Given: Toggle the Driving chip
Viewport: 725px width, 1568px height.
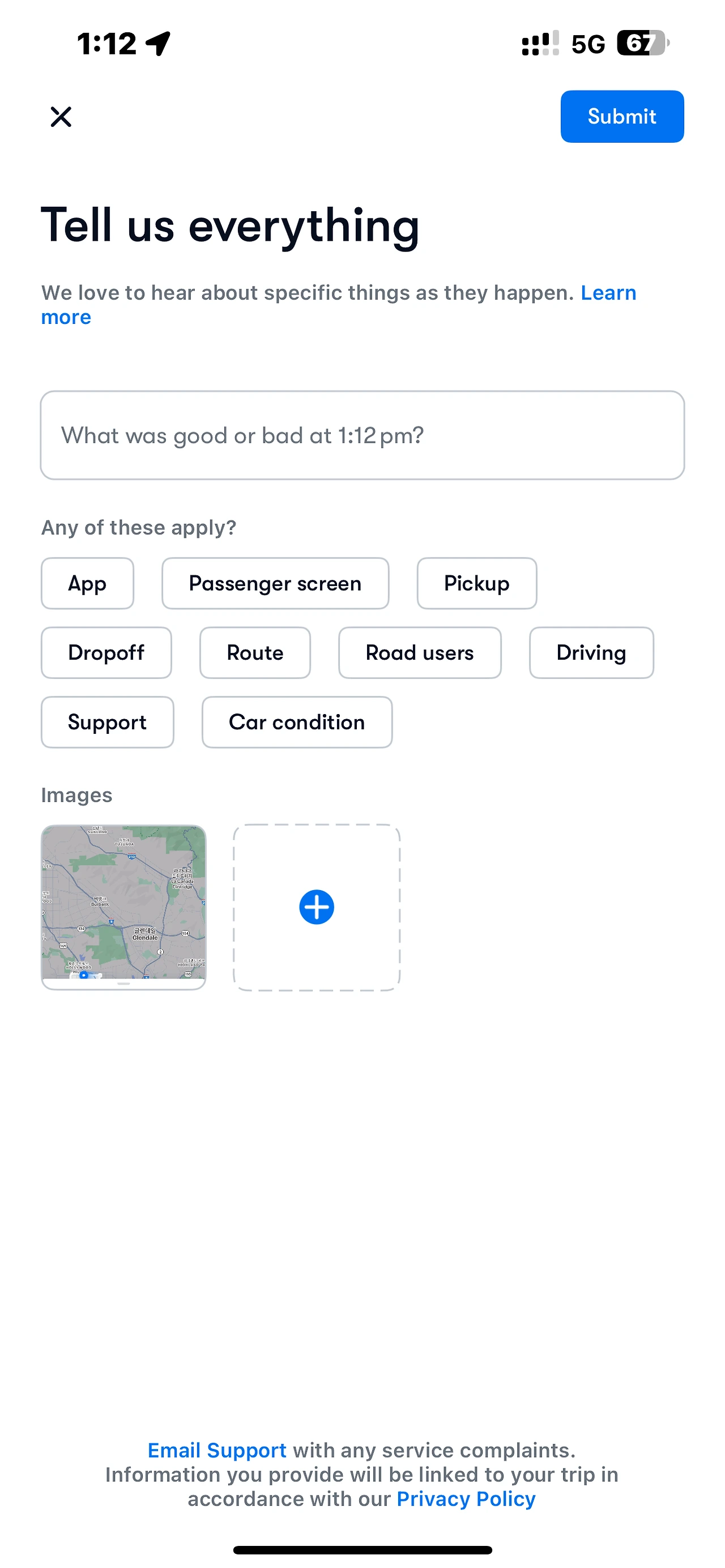Looking at the screenshot, I should (591, 652).
